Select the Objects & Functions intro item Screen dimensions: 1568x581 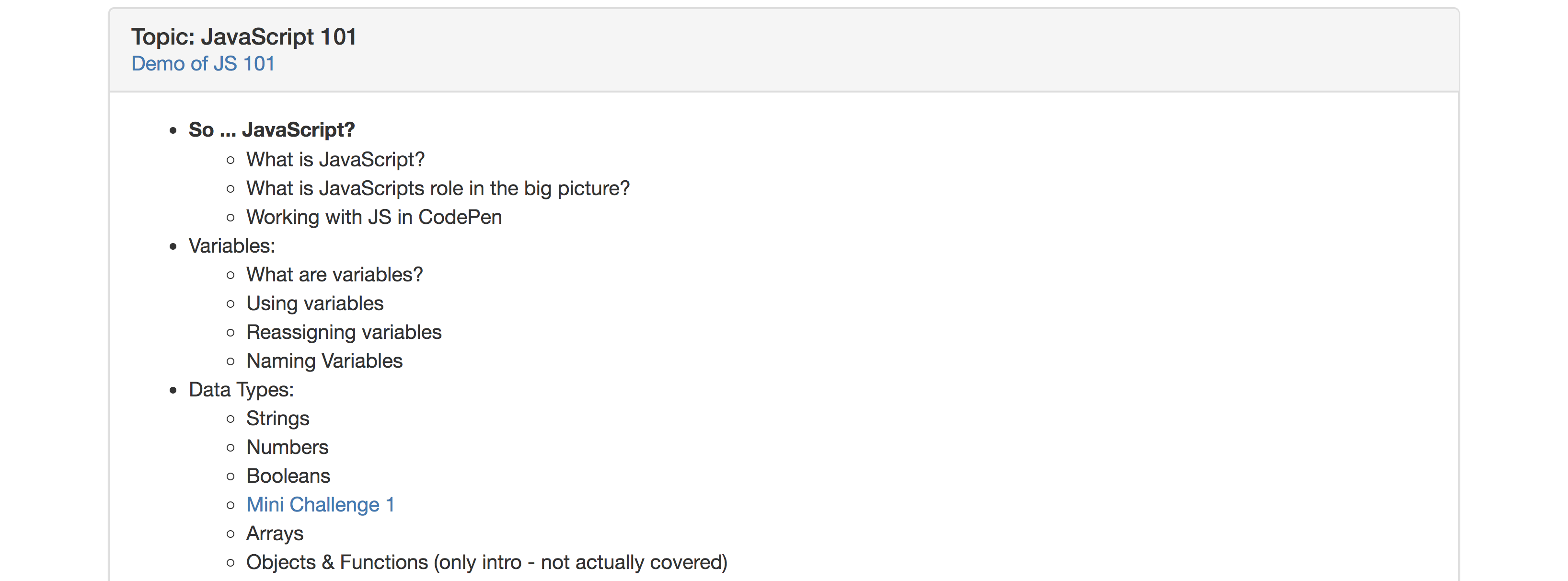[x=486, y=562]
